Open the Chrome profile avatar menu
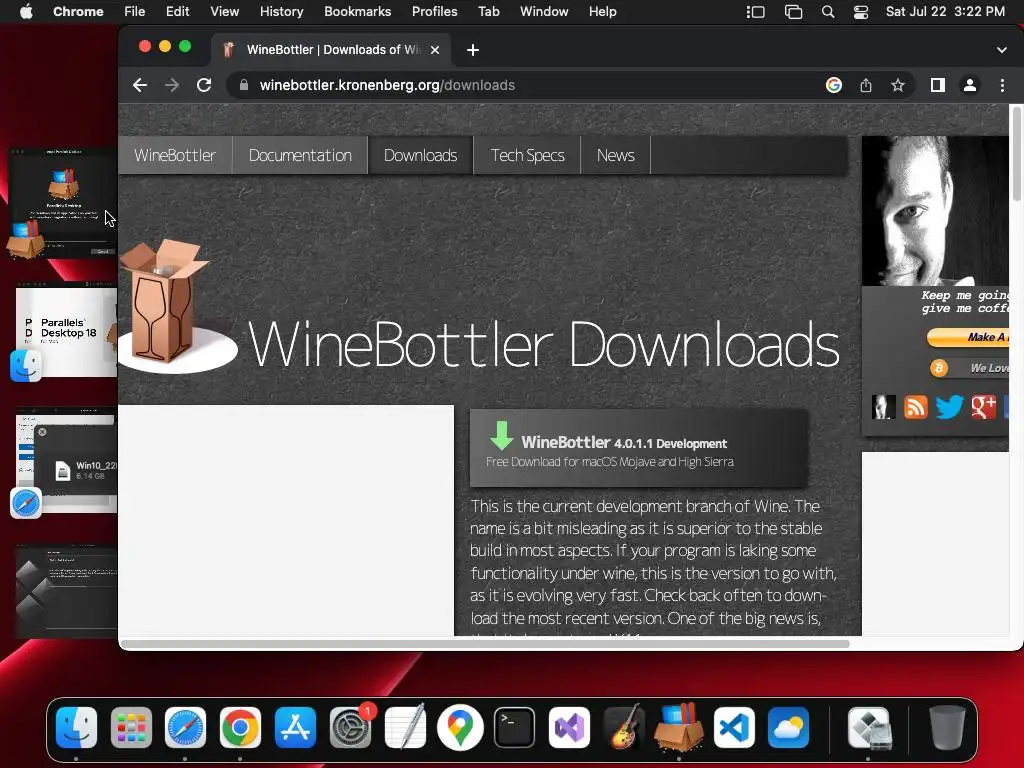 [x=970, y=86]
